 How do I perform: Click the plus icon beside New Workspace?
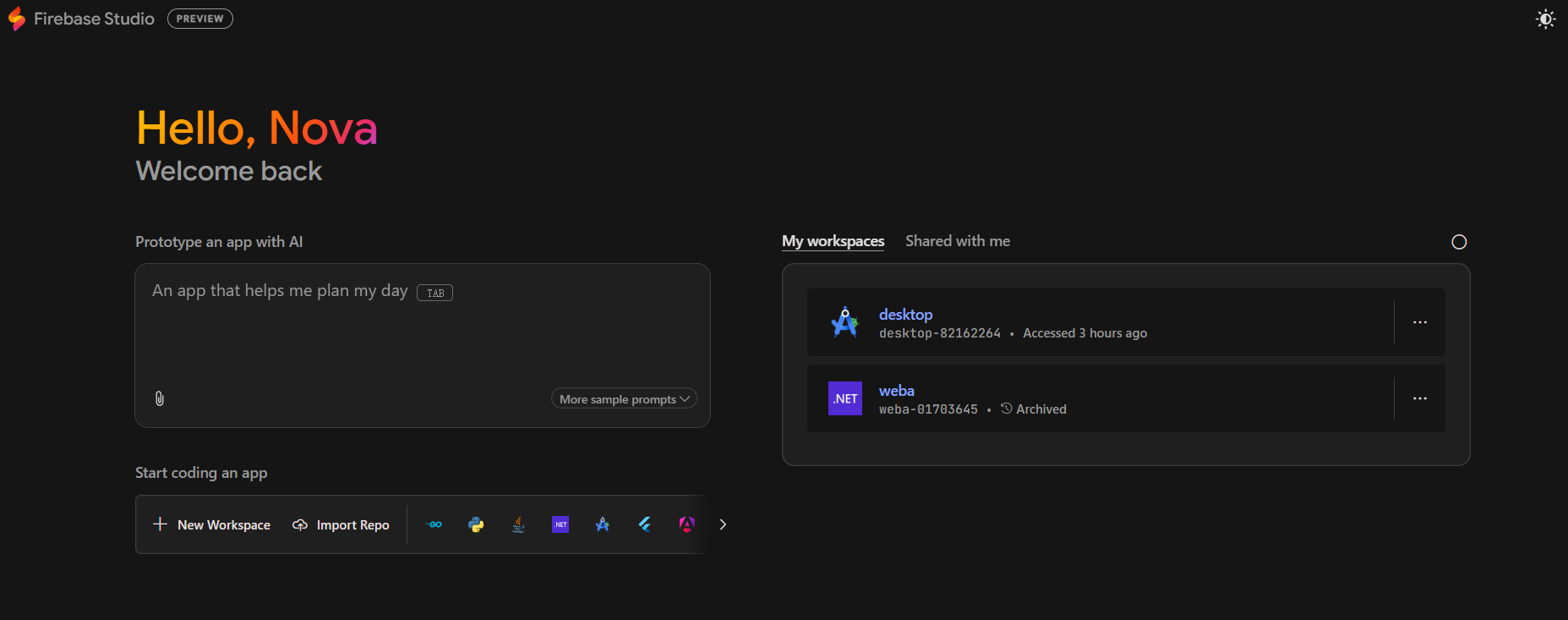click(160, 524)
